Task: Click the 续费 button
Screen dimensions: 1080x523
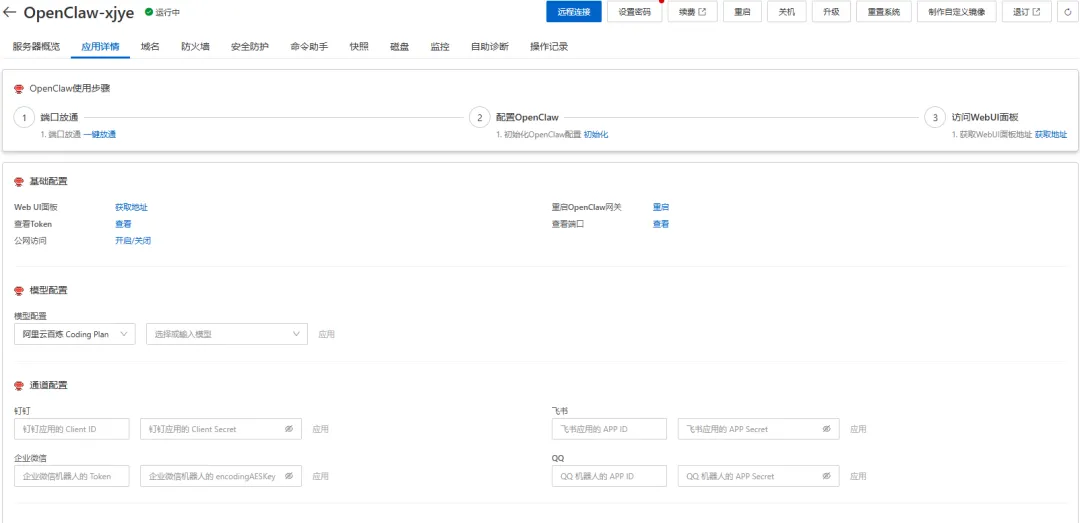Action: [x=692, y=12]
